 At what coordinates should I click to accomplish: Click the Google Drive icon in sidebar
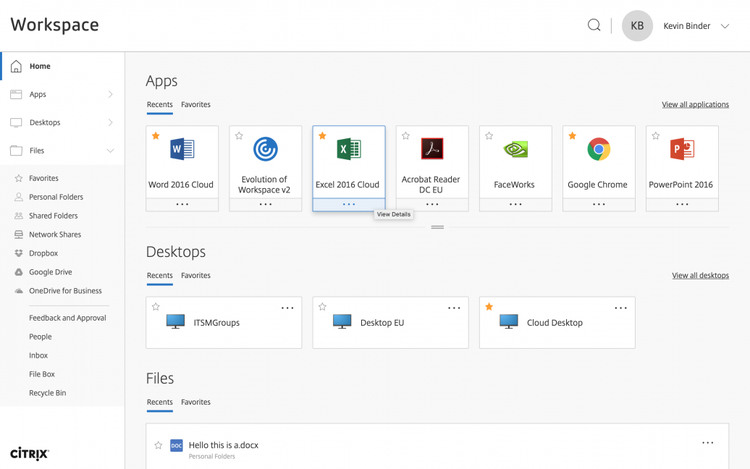click(x=19, y=272)
